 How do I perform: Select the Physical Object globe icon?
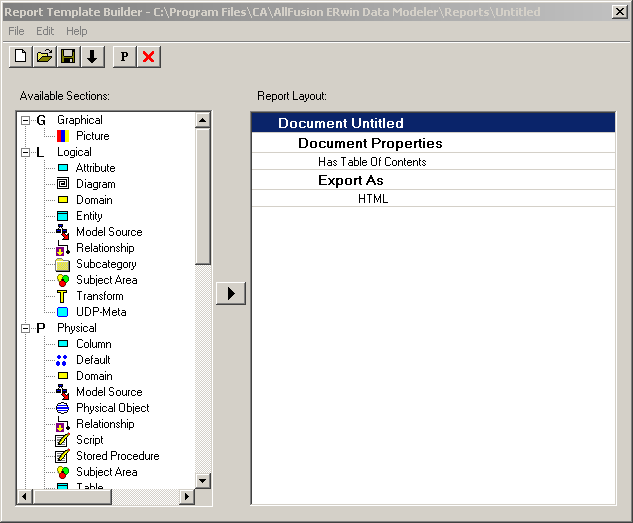[63, 408]
